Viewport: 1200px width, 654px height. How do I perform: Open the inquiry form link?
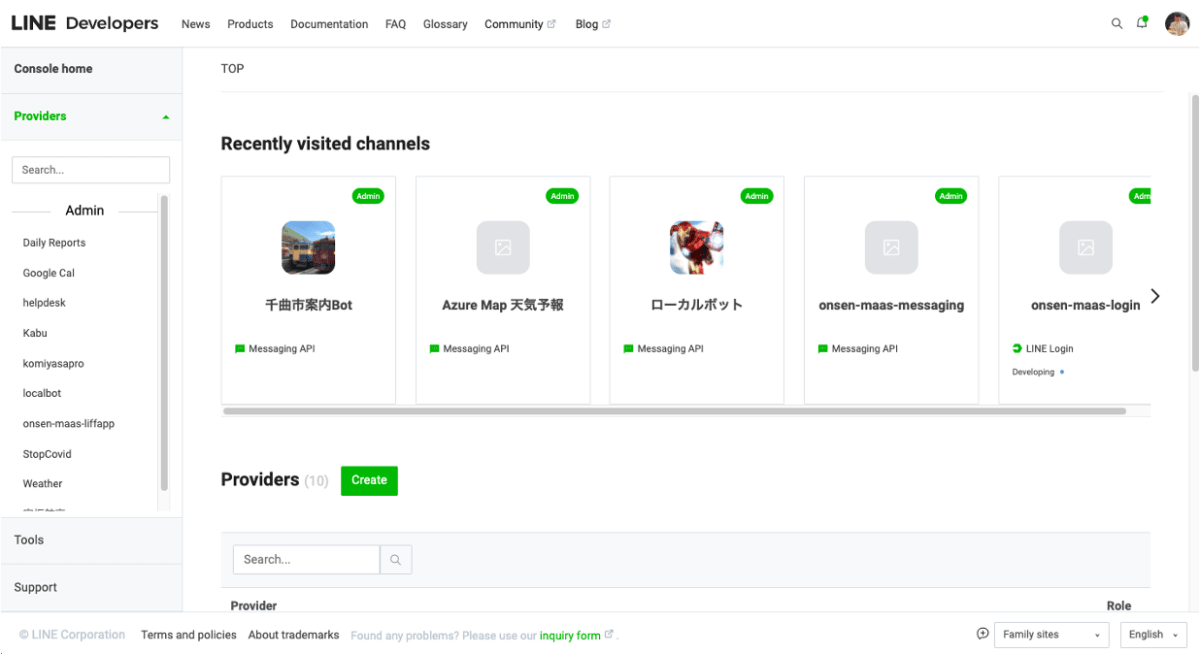coord(570,635)
